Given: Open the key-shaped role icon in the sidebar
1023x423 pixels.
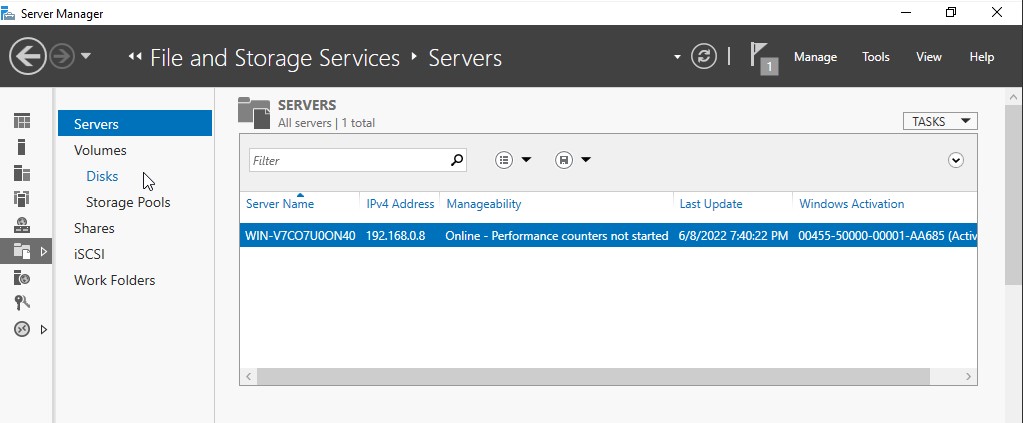Looking at the screenshot, I should coord(22,303).
